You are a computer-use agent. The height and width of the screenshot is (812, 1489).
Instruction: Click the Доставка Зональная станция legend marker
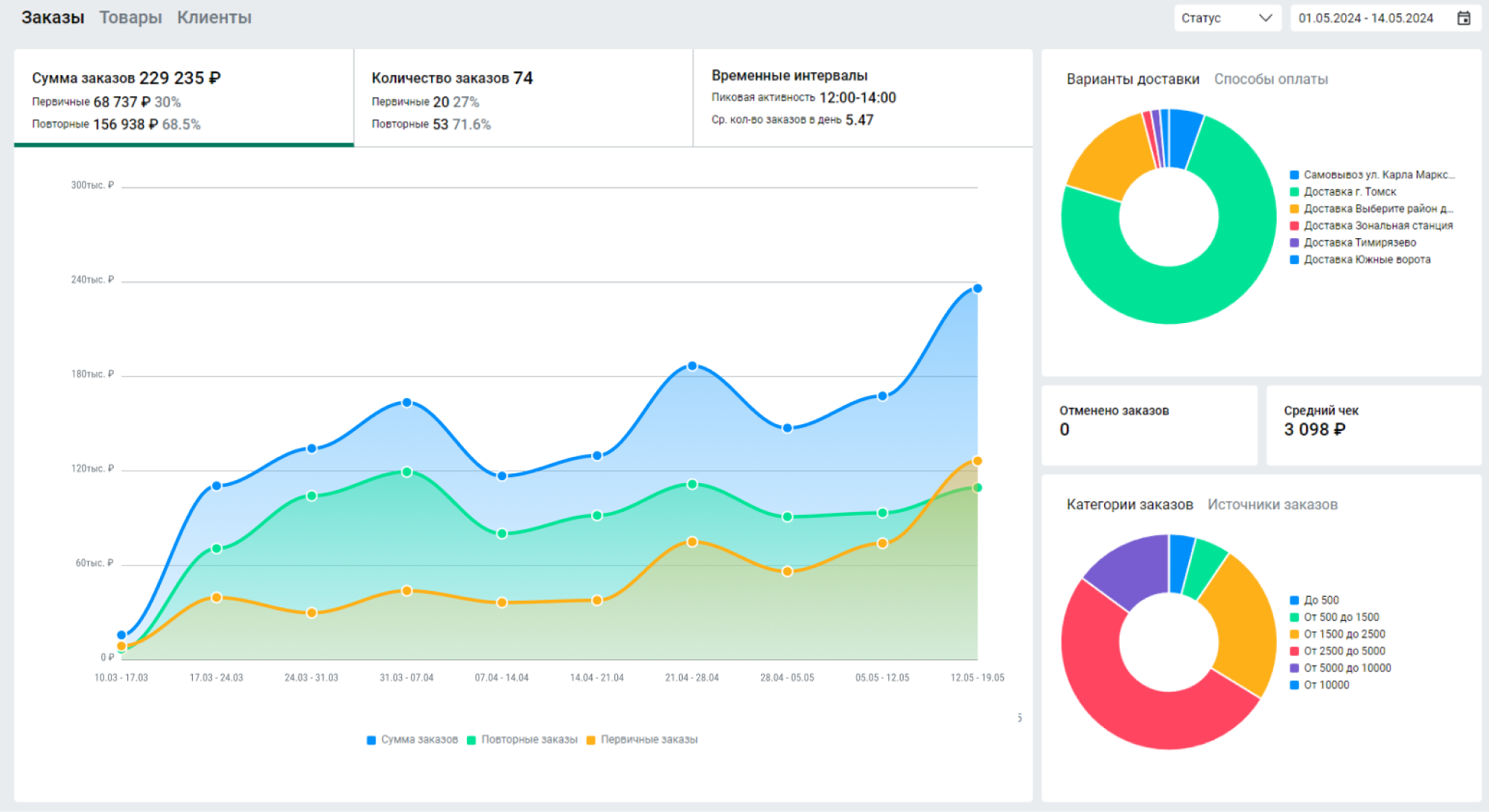click(1295, 226)
